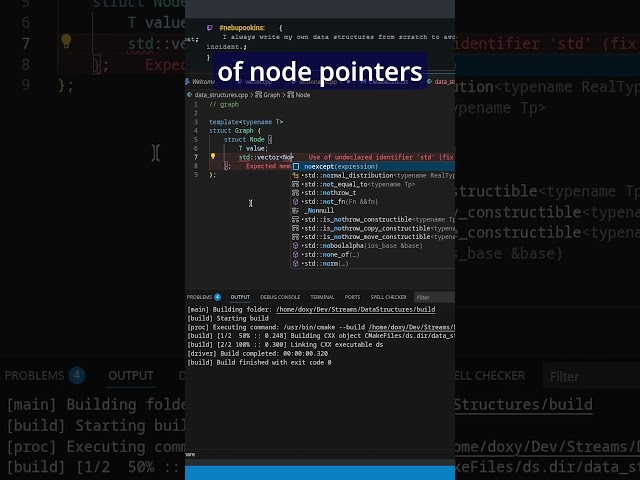Click the Filter input in the sharp output panel
The height and width of the screenshot is (480, 640).
[434, 297]
